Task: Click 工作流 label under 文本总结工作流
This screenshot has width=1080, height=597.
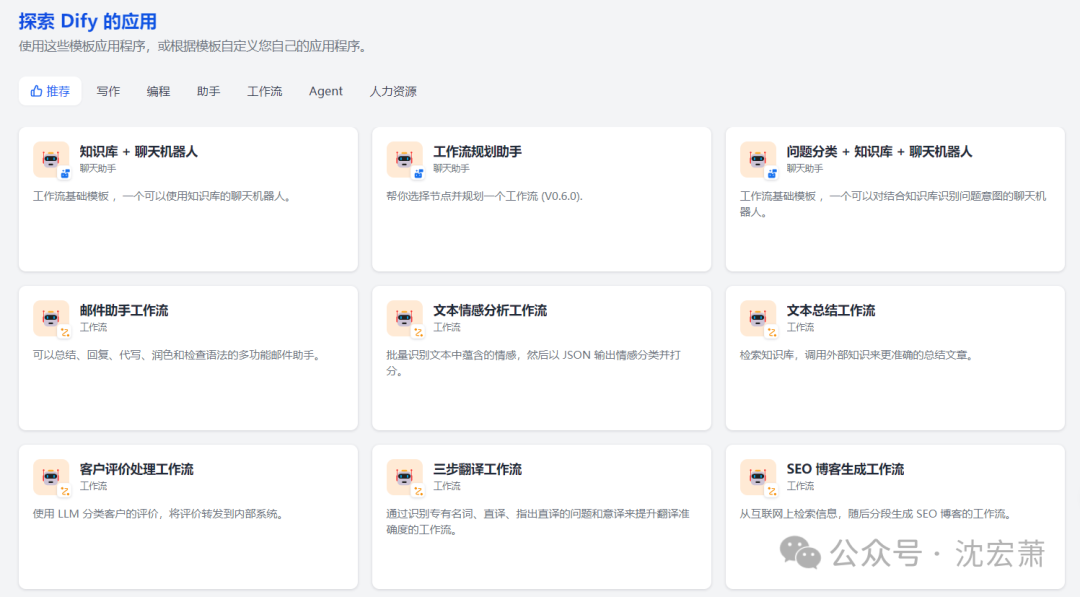Action: tap(800, 327)
